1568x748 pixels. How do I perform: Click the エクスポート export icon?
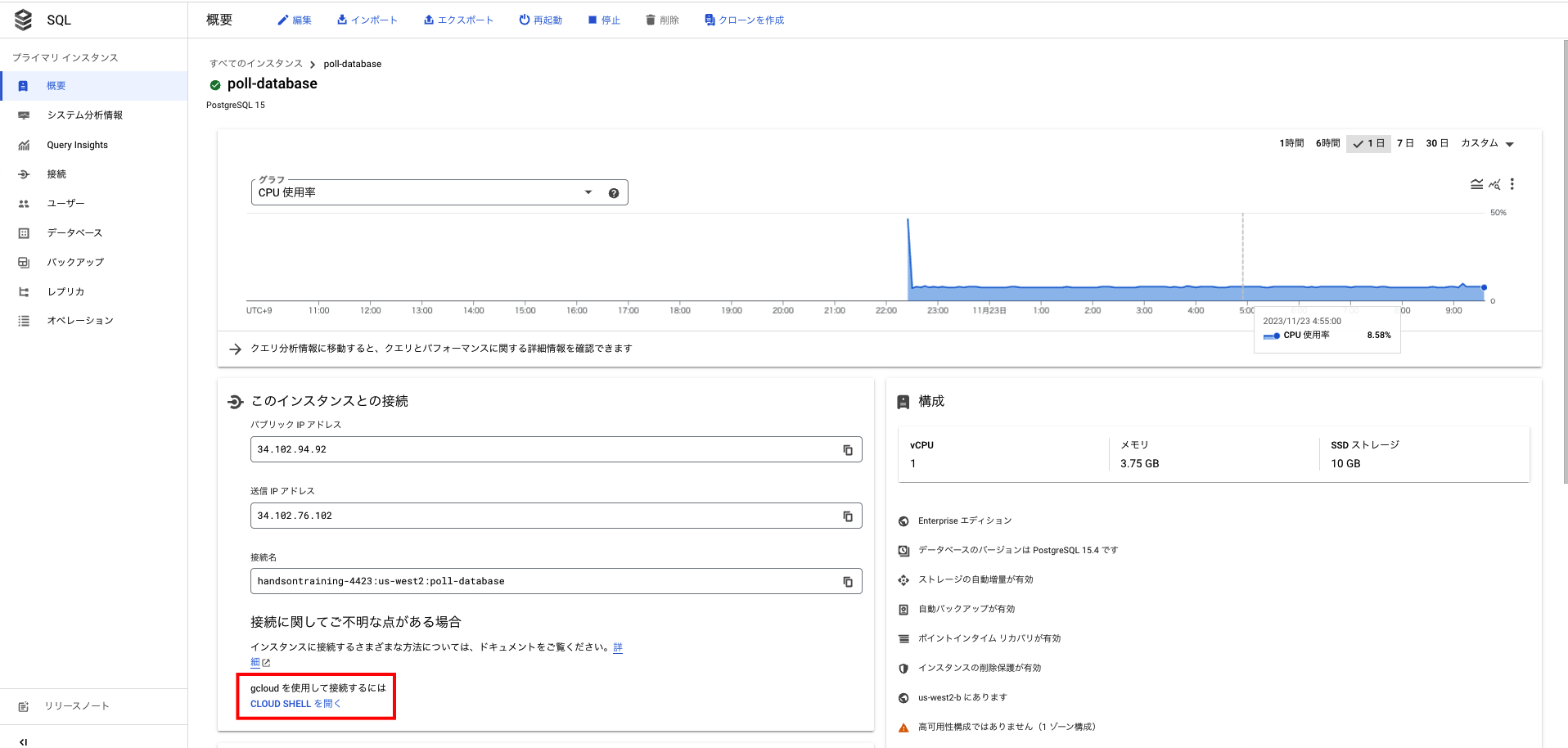point(429,20)
